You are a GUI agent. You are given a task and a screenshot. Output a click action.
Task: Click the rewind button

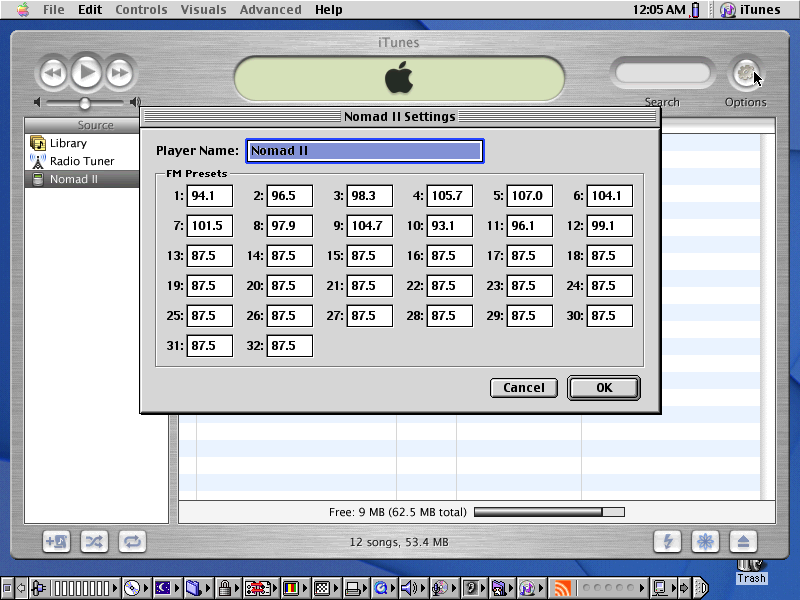52,73
